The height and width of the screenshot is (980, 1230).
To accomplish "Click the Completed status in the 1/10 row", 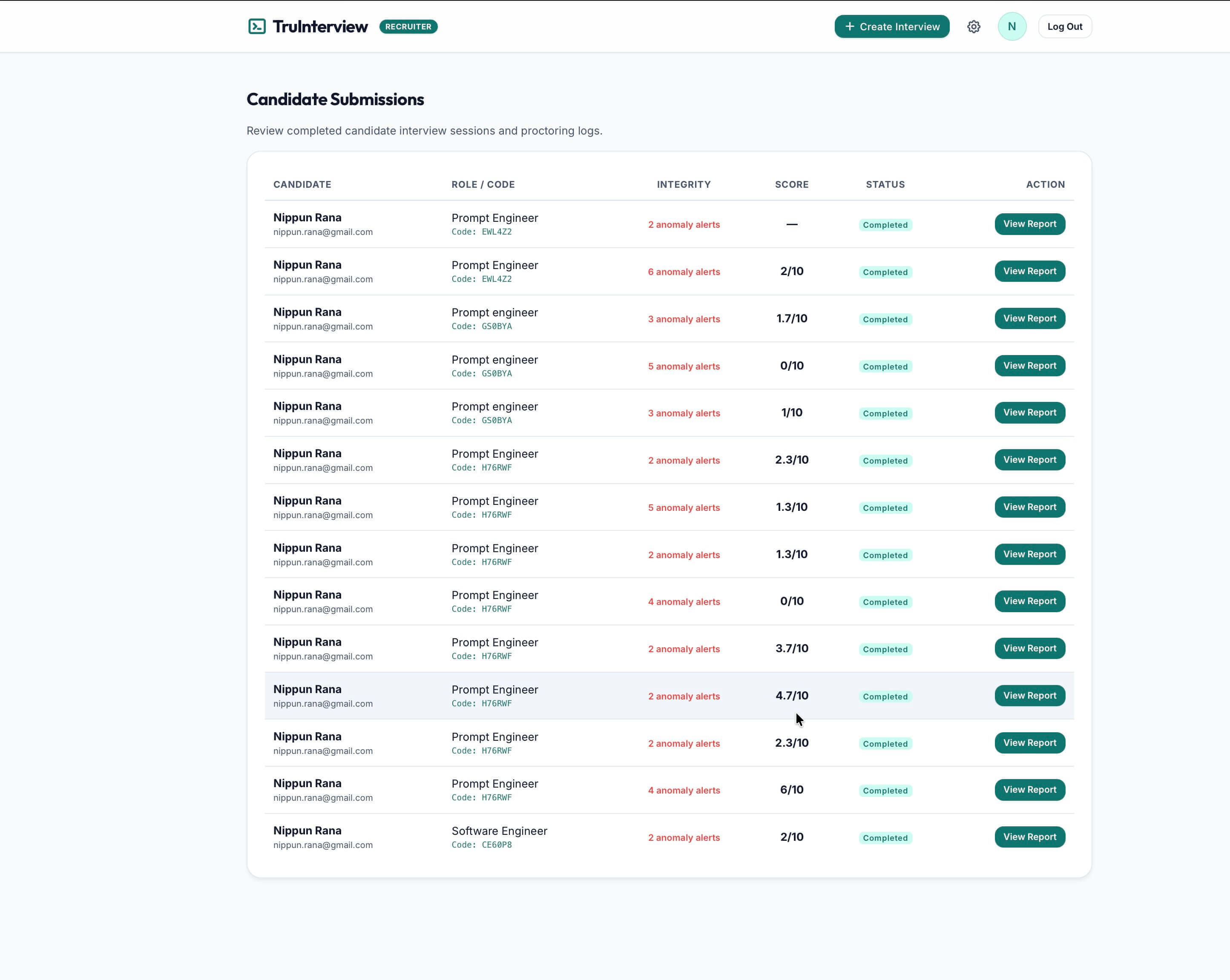I will tap(885, 413).
